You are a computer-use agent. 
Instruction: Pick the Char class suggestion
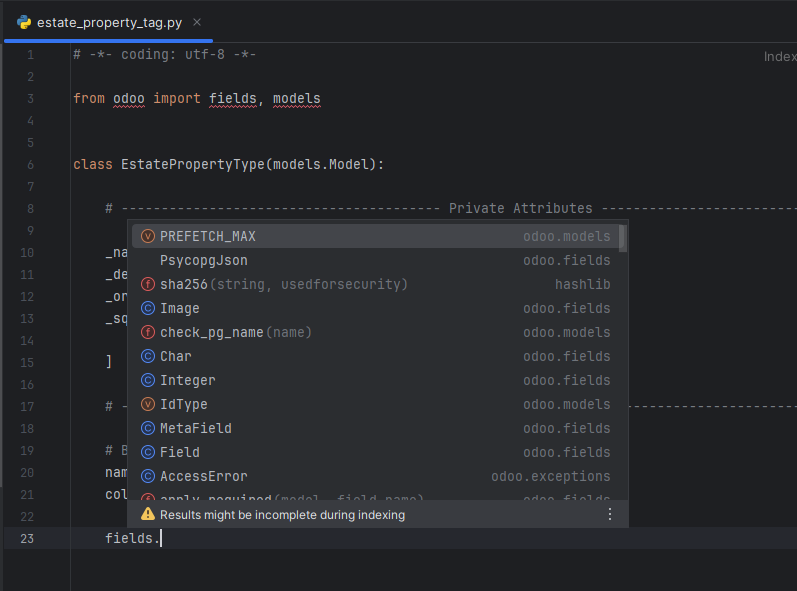[376, 356]
